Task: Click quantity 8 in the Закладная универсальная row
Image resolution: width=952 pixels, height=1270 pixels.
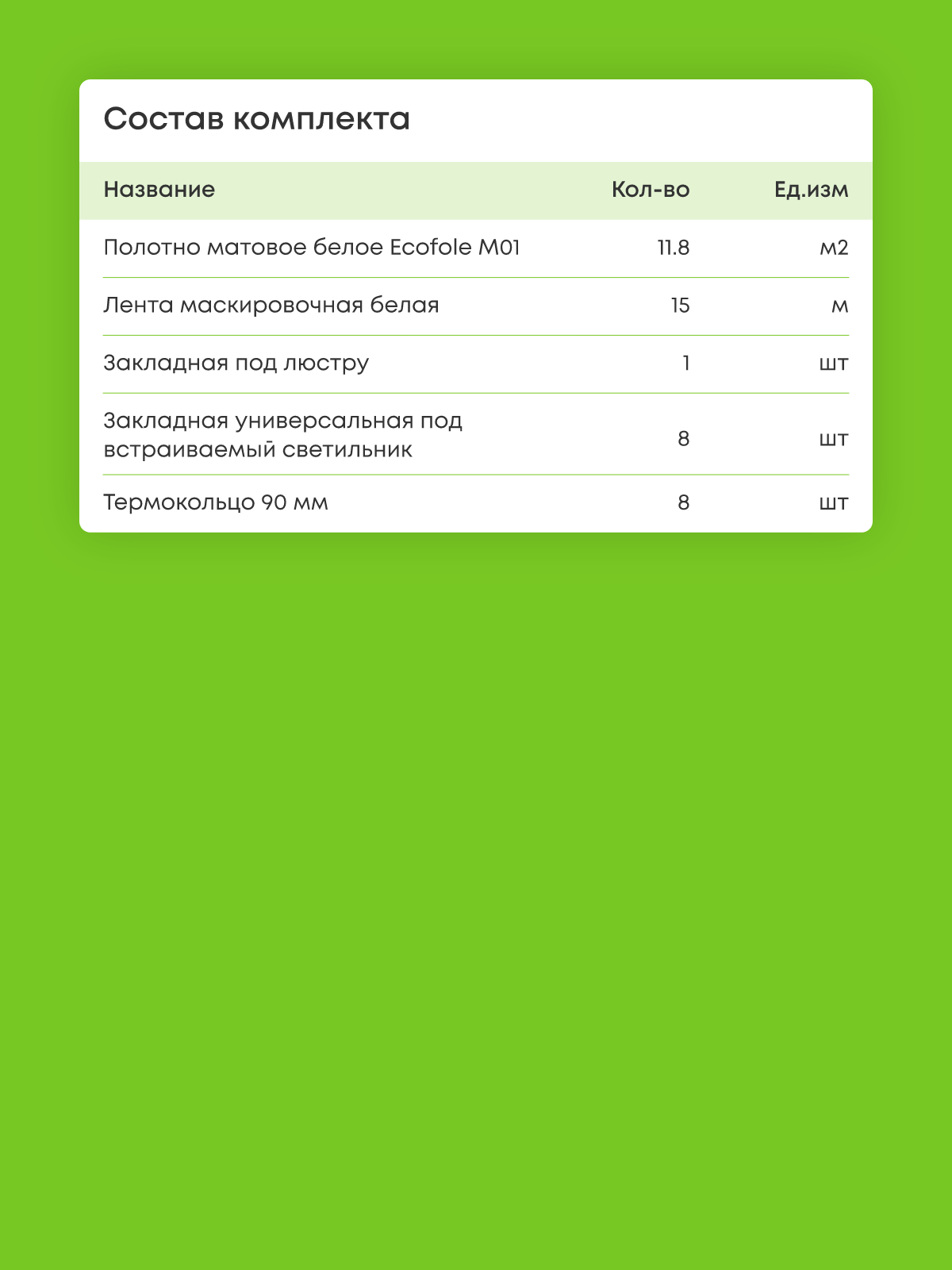Action: 683,438
